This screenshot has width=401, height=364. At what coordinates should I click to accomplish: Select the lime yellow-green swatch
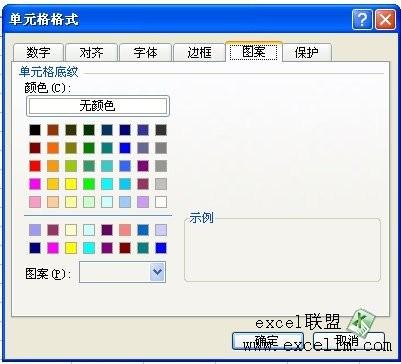[71, 166]
